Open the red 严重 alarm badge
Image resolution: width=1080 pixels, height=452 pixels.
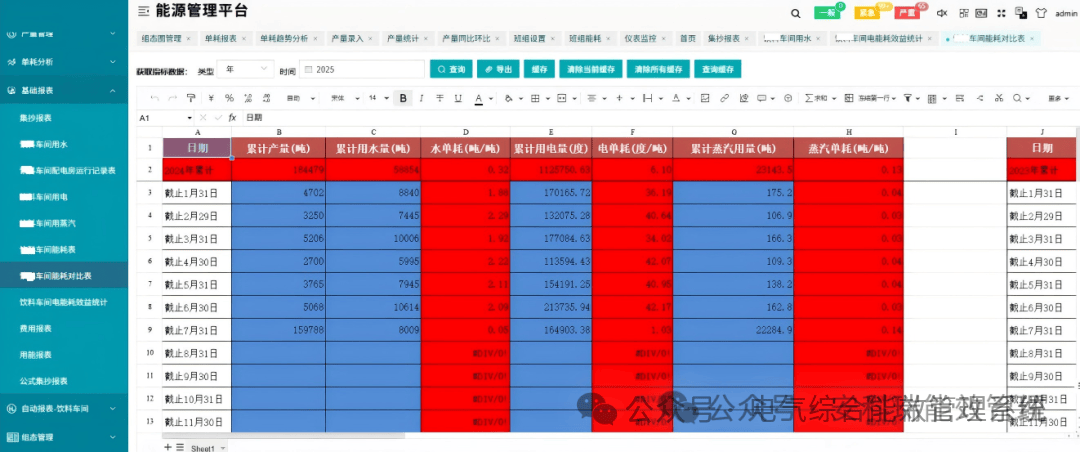click(909, 12)
